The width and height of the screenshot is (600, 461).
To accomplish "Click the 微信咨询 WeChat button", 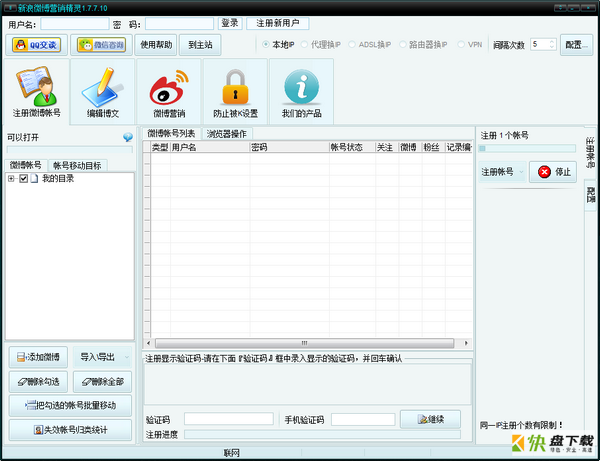I will click(101, 45).
